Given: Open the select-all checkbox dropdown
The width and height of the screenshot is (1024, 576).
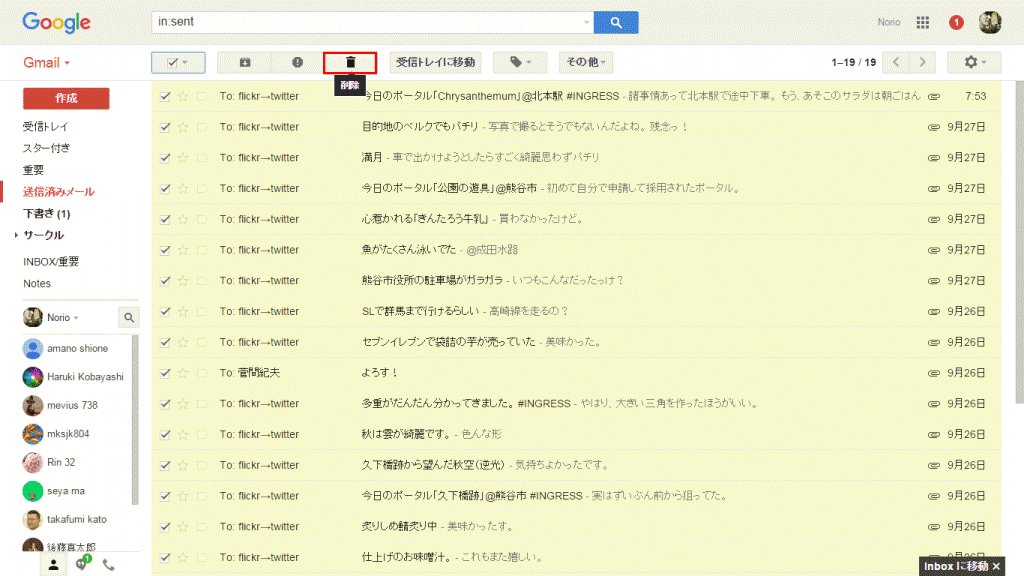Looking at the screenshot, I should pyautogui.click(x=178, y=62).
